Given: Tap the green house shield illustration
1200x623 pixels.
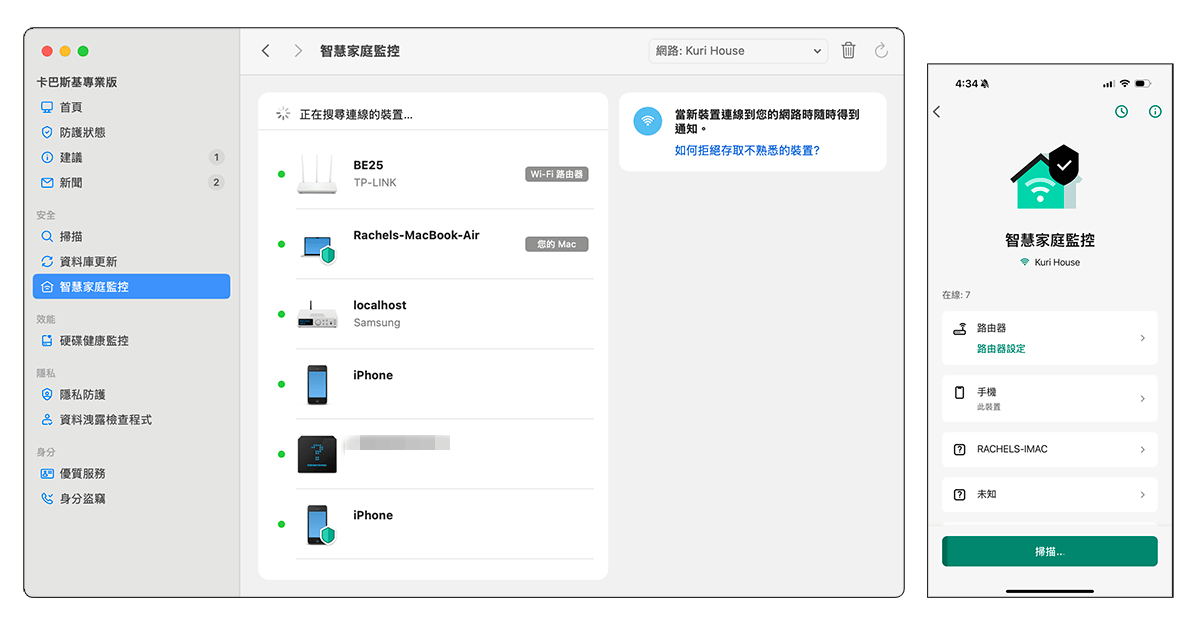Looking at the screenshot, I should [1048, 178].
